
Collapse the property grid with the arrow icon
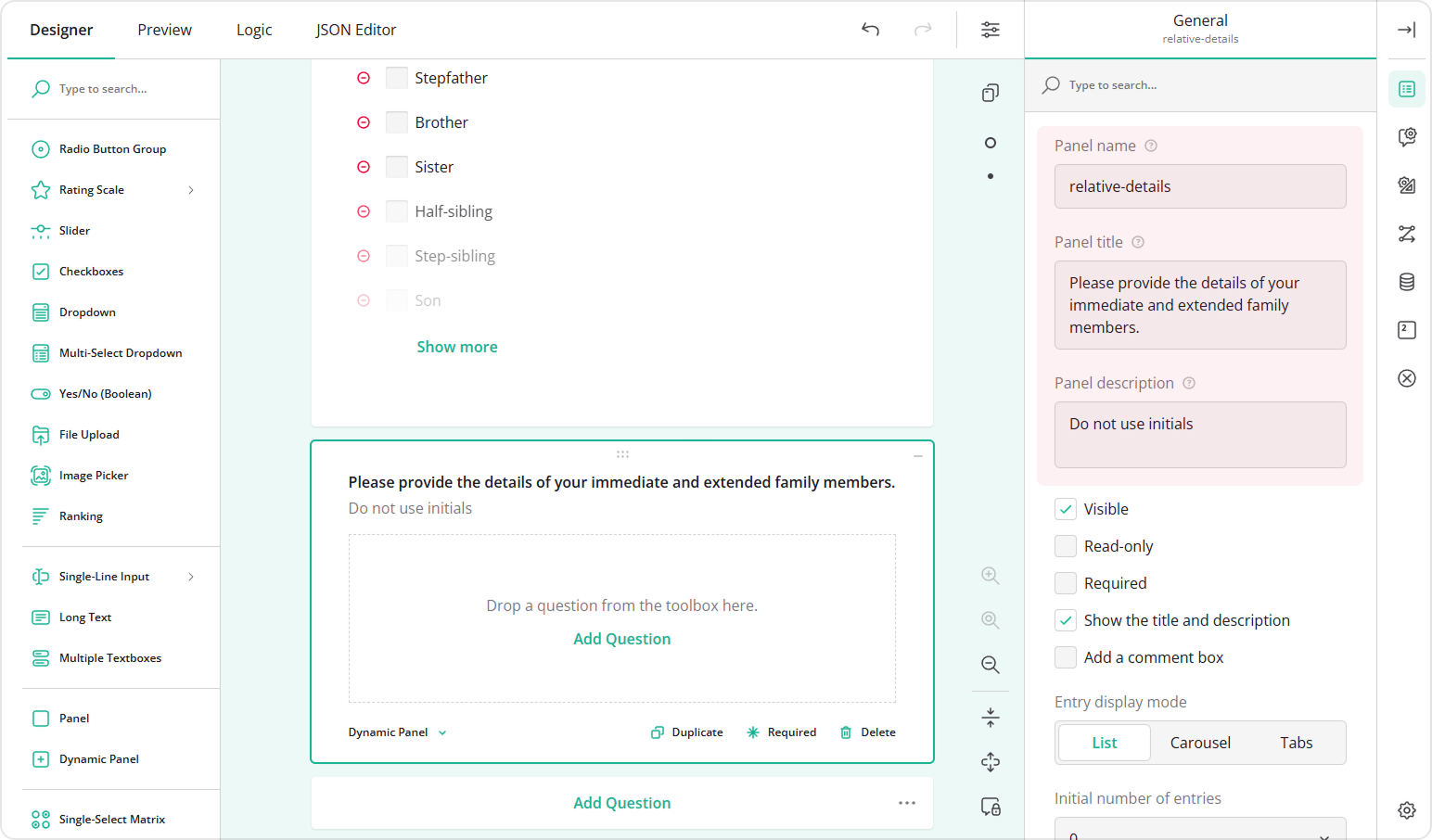(1406, 29)
